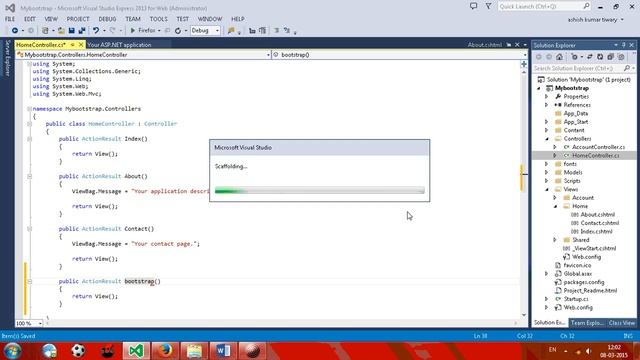640x360 pixels.
Task: Collapse the About() method outline
Action: 29,176
